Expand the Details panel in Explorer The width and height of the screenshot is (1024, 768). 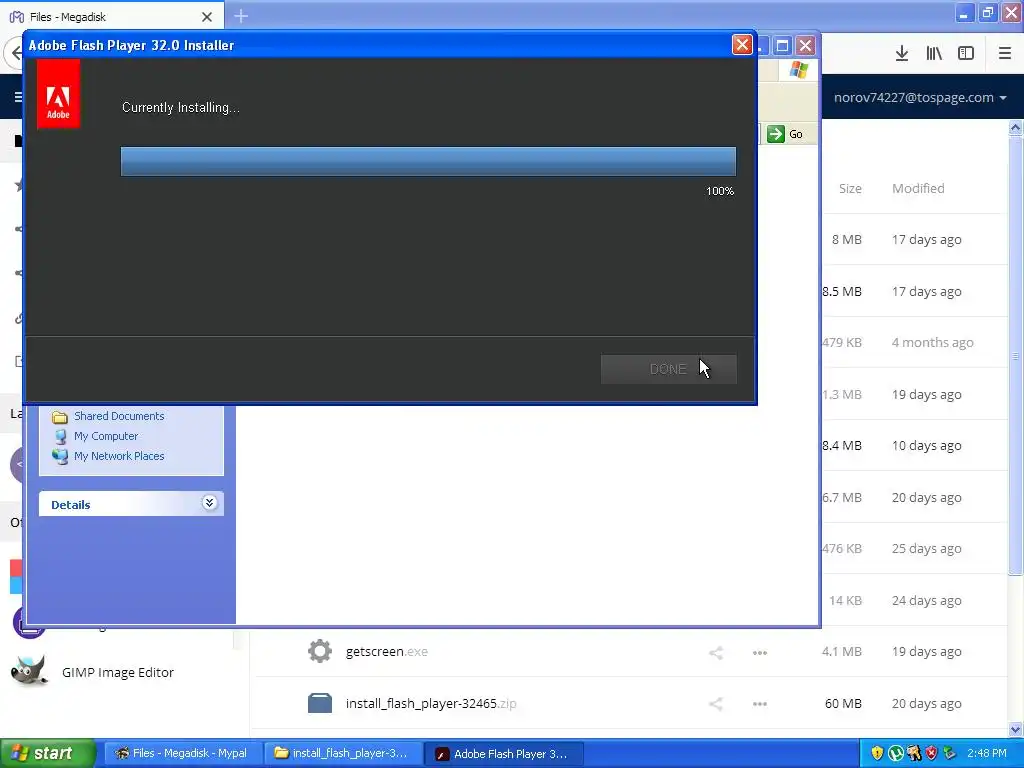209,503
